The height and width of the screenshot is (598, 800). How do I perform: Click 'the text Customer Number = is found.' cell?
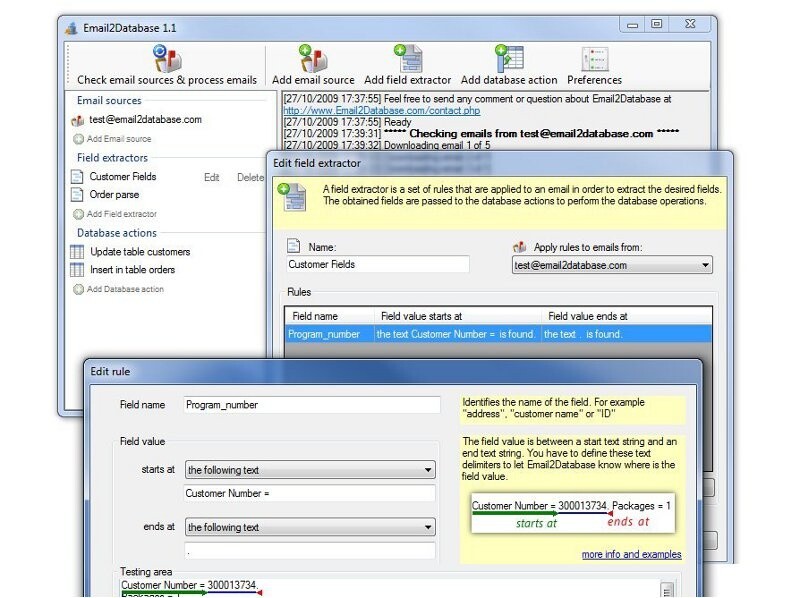tap(456, 334)
